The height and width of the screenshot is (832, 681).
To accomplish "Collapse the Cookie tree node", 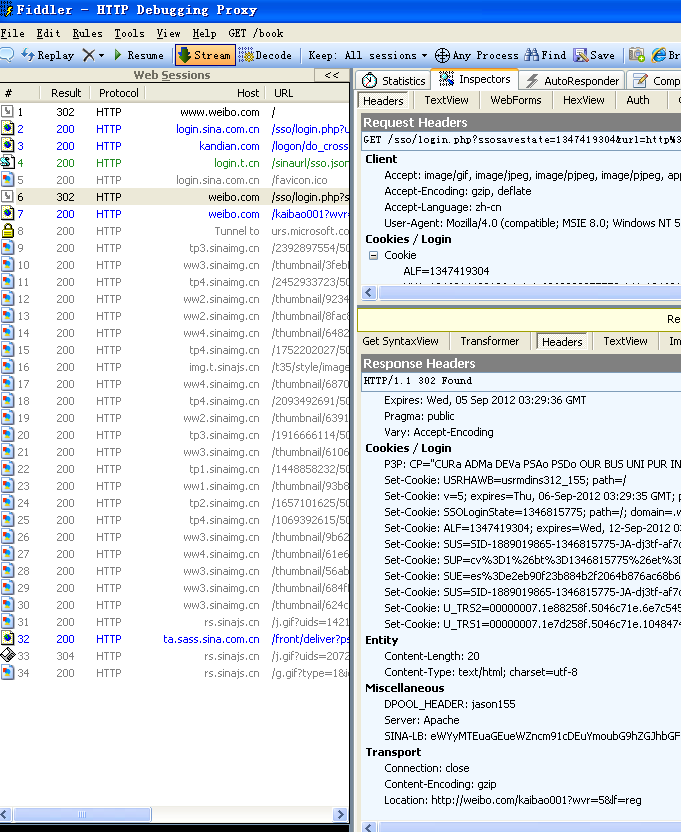I will pos(375,255).
